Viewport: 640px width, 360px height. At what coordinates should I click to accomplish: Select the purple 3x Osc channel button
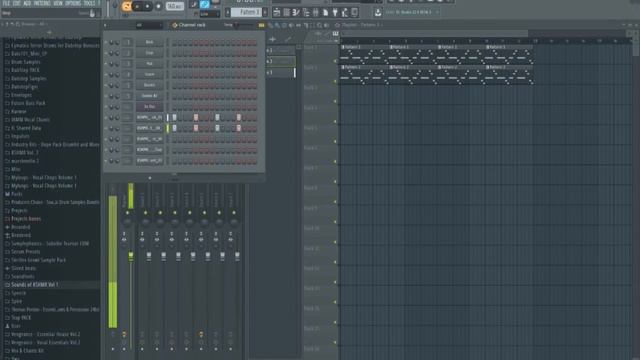[x=149, y=107]
